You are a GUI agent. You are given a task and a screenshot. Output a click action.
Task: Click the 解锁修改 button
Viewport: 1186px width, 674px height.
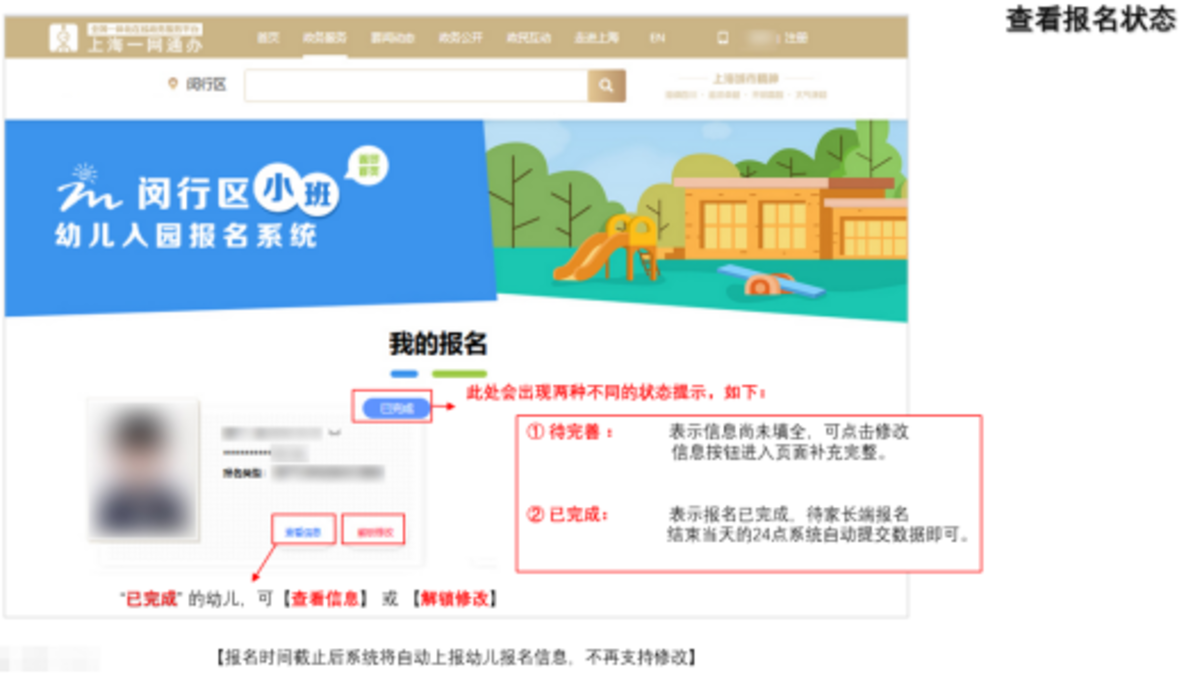373,531
